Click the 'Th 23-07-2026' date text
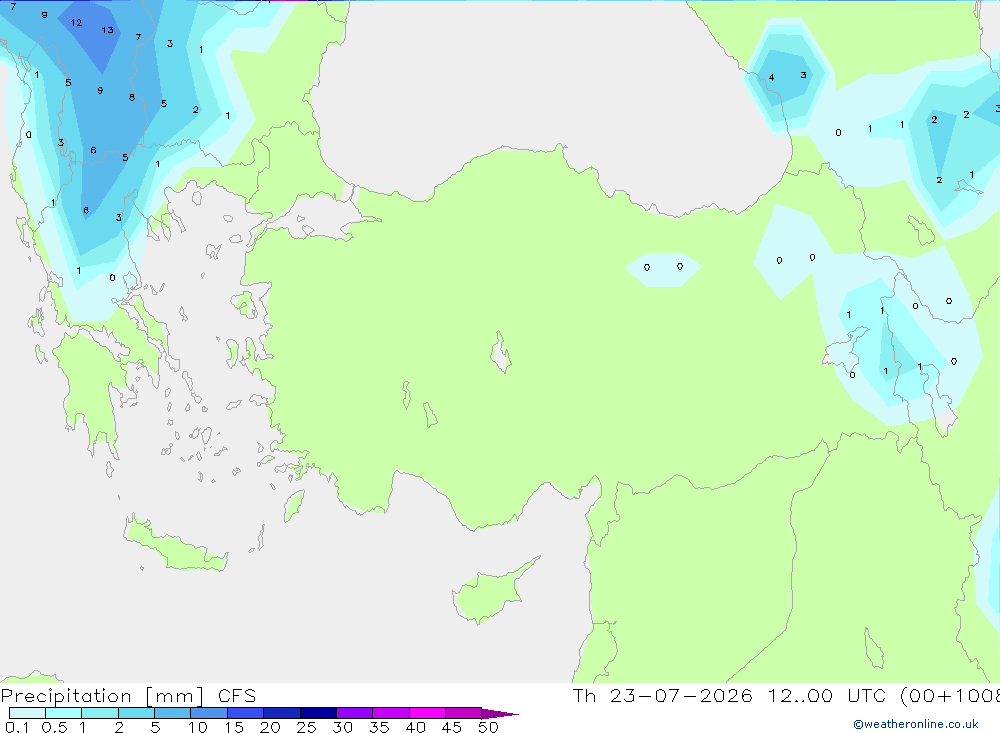This screenshot has height=733, width=1000. [x=662, y=695]
